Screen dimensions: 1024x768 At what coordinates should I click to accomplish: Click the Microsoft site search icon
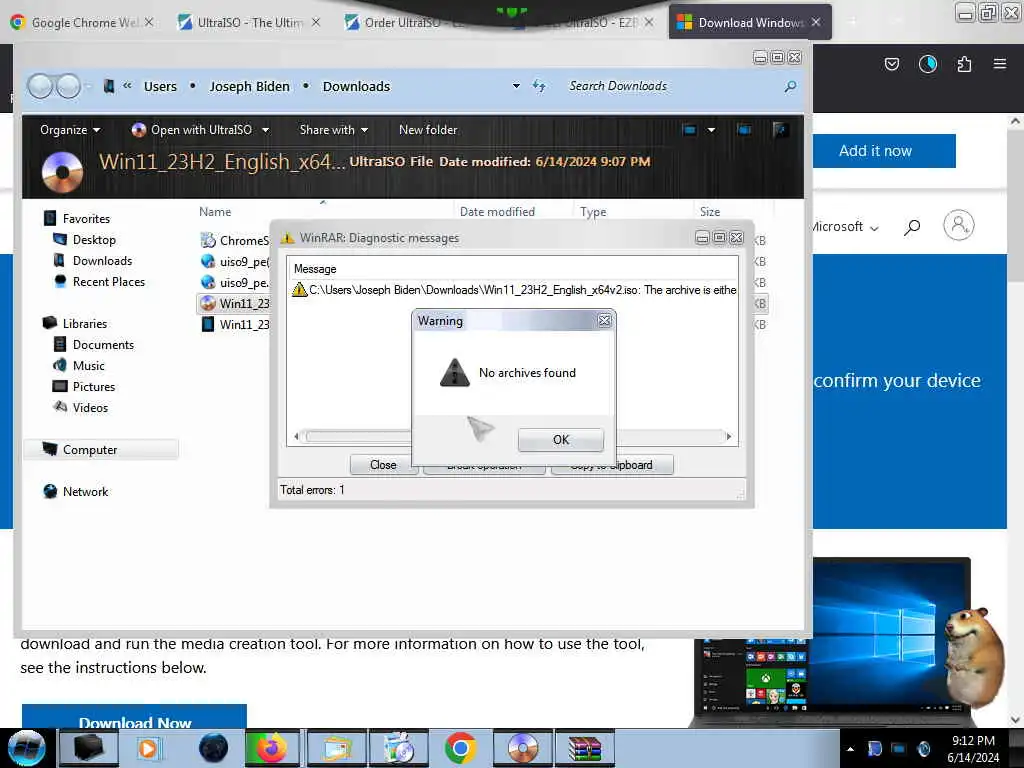(x=912, y=227)
